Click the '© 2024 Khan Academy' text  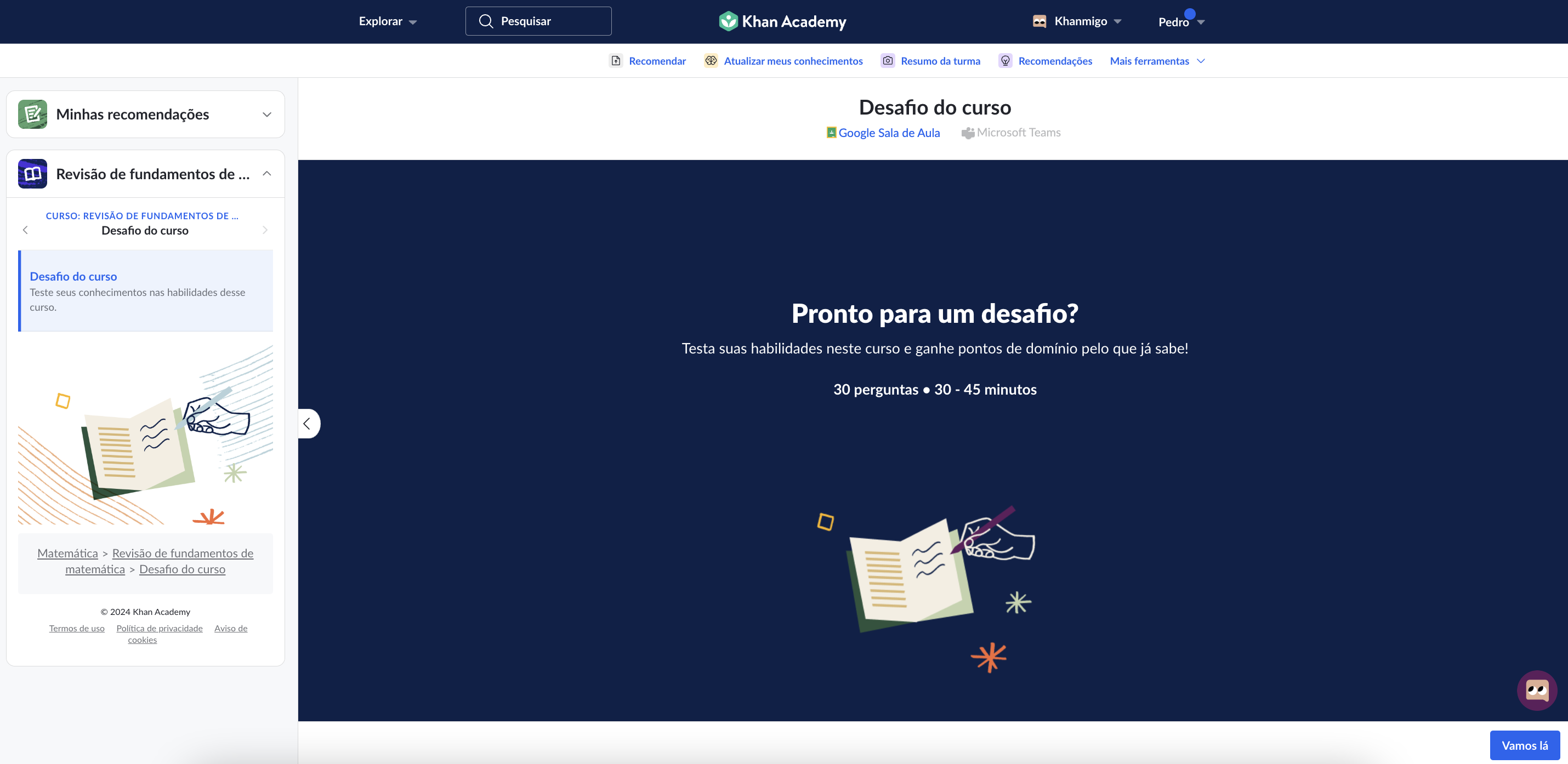tap(145, 612)
